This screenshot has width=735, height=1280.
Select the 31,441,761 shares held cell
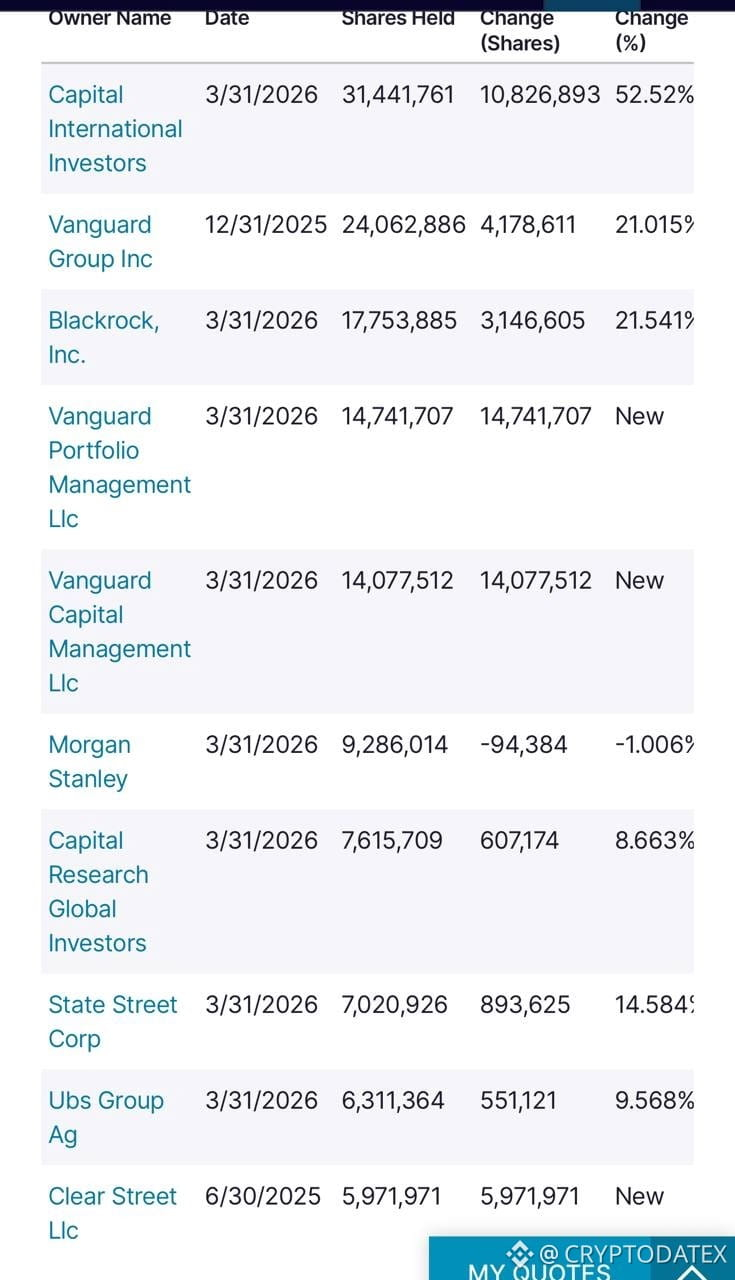coord(397,95)
